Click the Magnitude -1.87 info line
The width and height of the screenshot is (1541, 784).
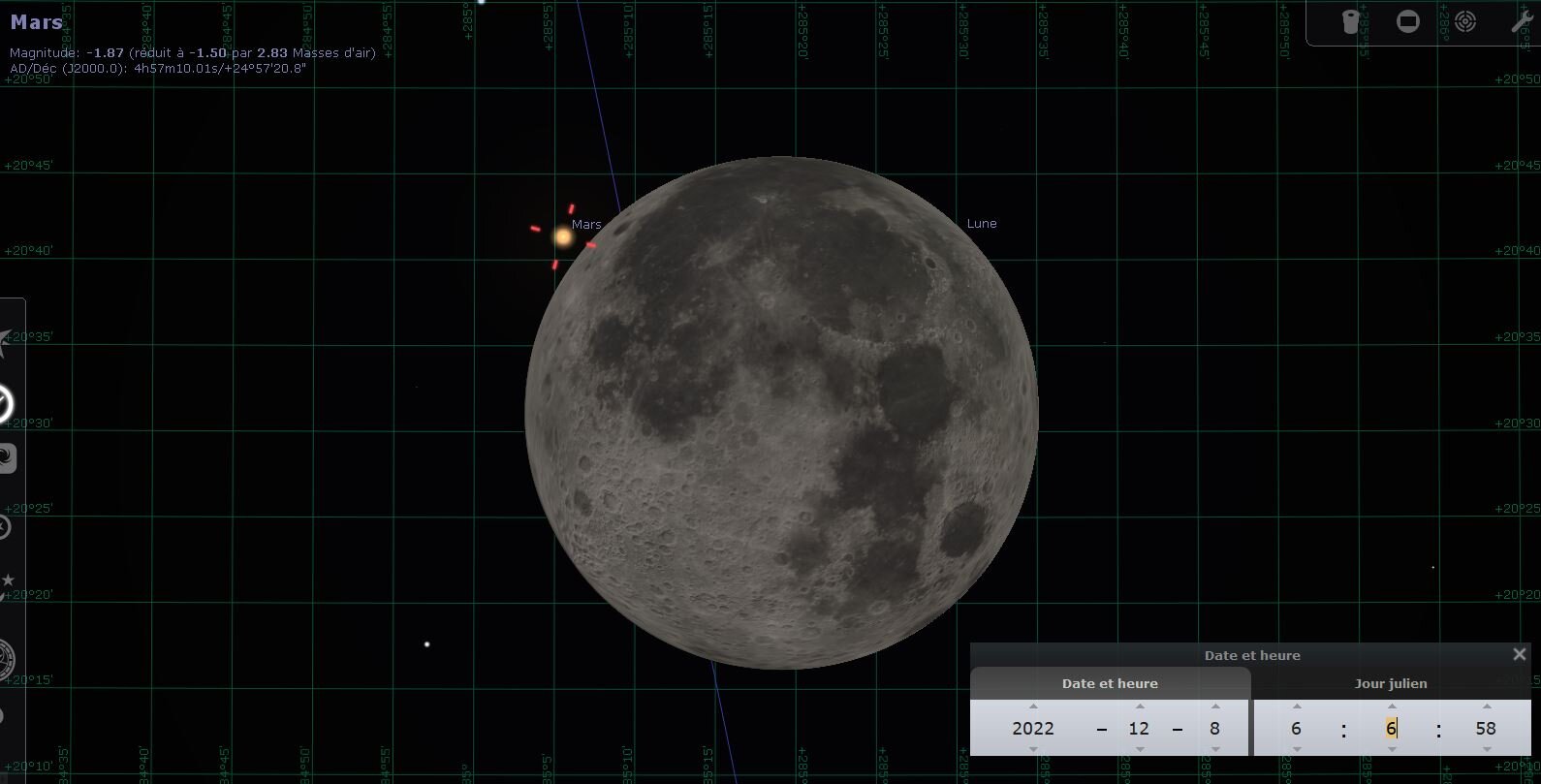pos(193,53)
